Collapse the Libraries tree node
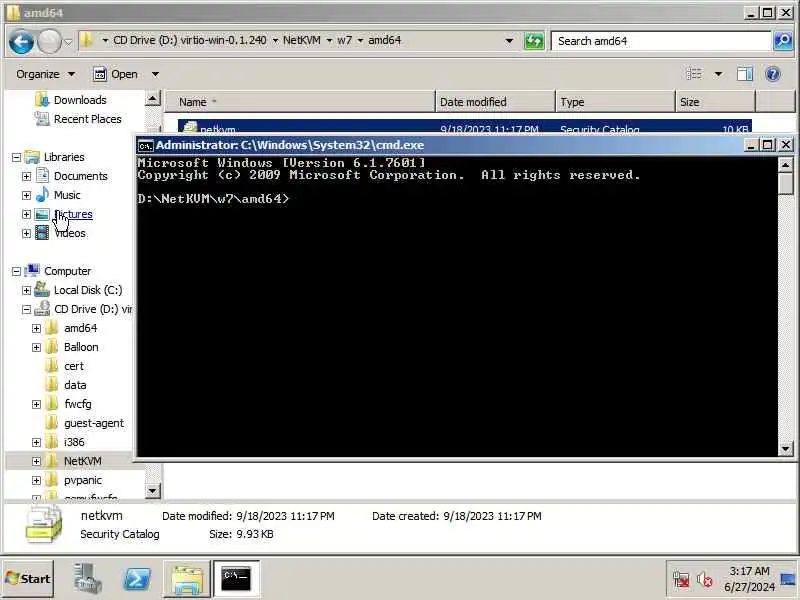Image resolution: width=800 pixels, height=600 pixels. point(16,157)
